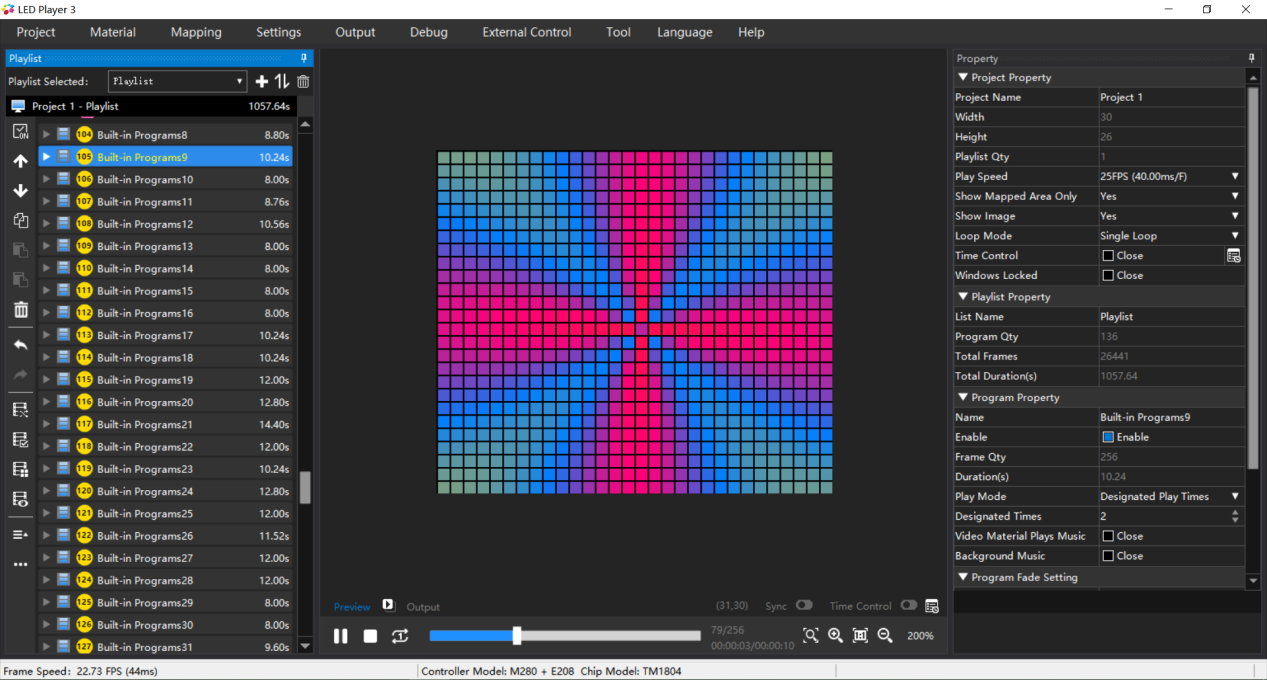Click the zoom in magnifier icon
Screen dimensions: 1267x680
click(835, 635)
